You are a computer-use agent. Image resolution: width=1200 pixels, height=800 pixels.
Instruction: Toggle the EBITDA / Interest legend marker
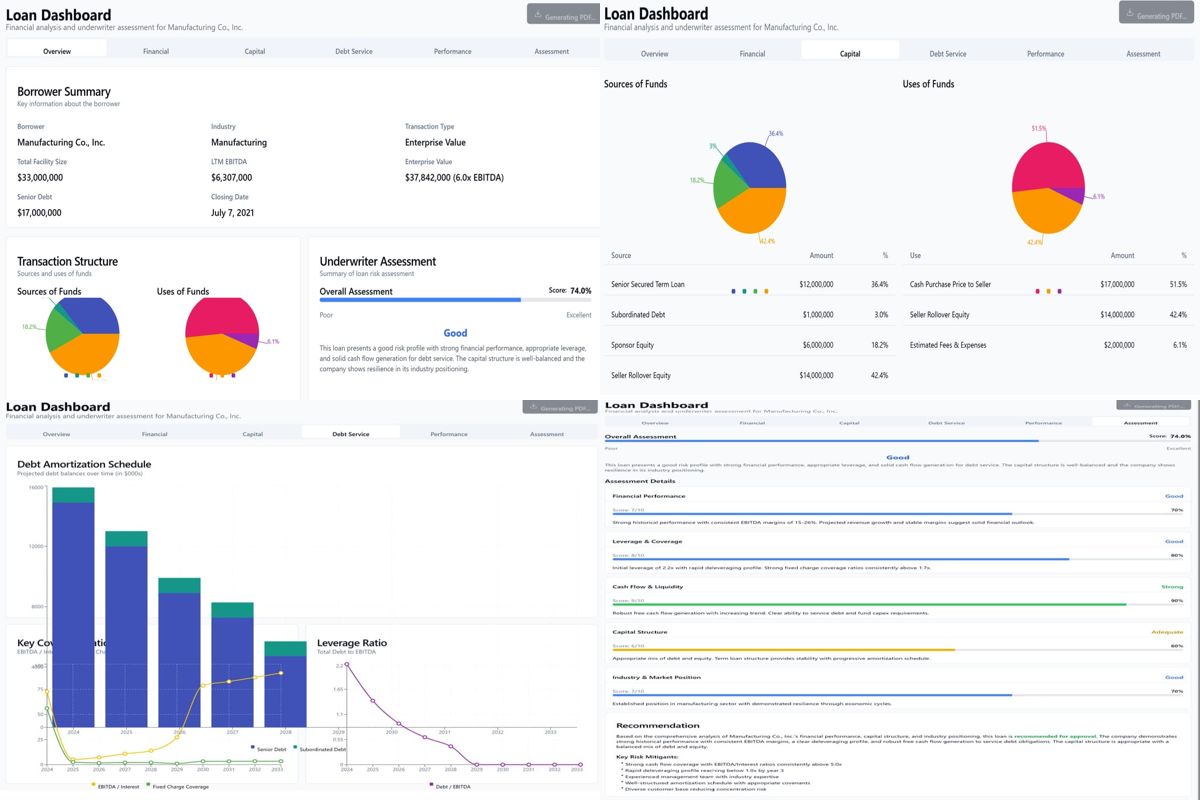[x=94, y=785]
